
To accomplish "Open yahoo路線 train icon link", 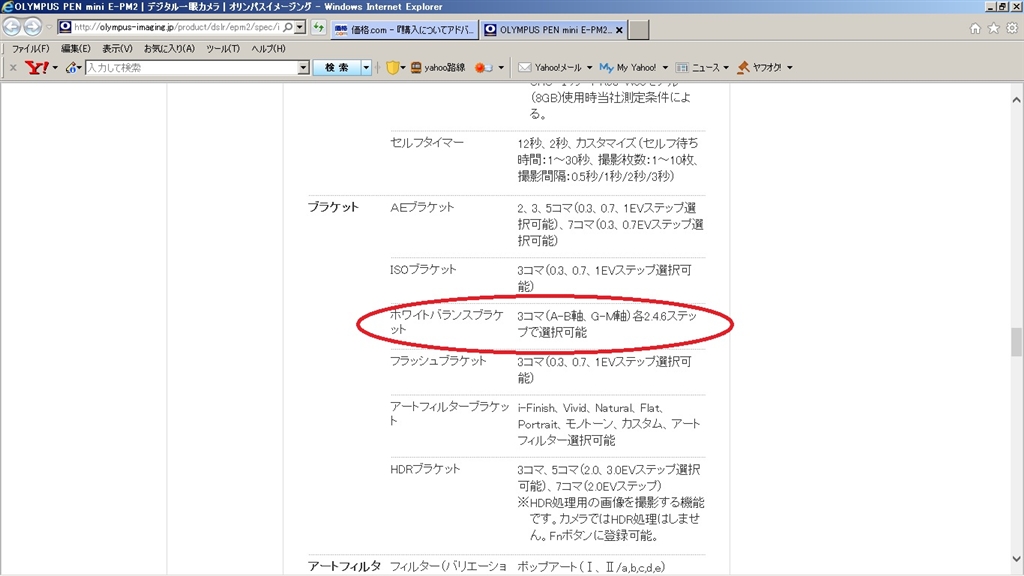I will (x=438, y=67).
